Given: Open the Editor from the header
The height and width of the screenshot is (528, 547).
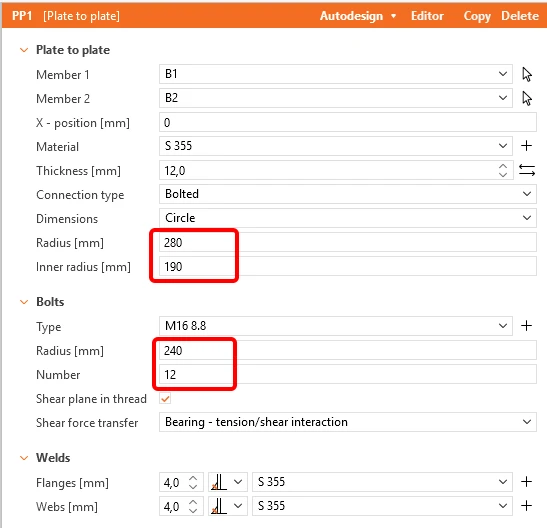Looking at the screenshot, I should pos(427,16).
